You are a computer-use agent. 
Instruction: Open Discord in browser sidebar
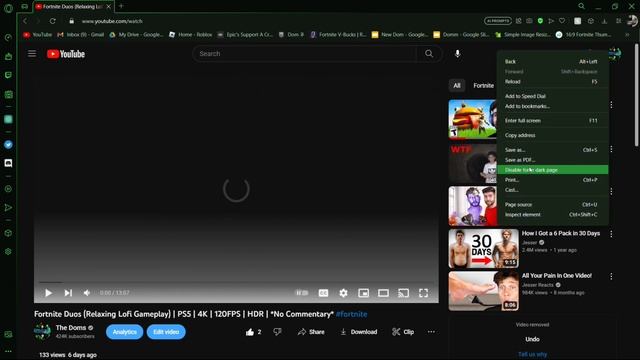(x=8, y=163)
